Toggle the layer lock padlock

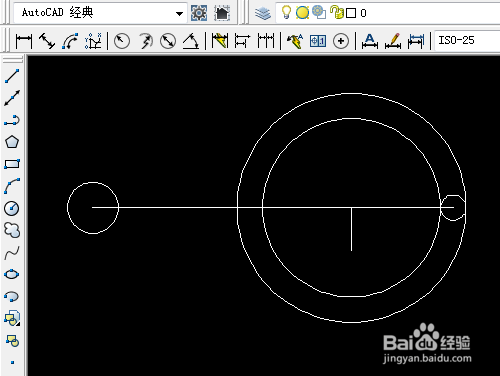337,13
